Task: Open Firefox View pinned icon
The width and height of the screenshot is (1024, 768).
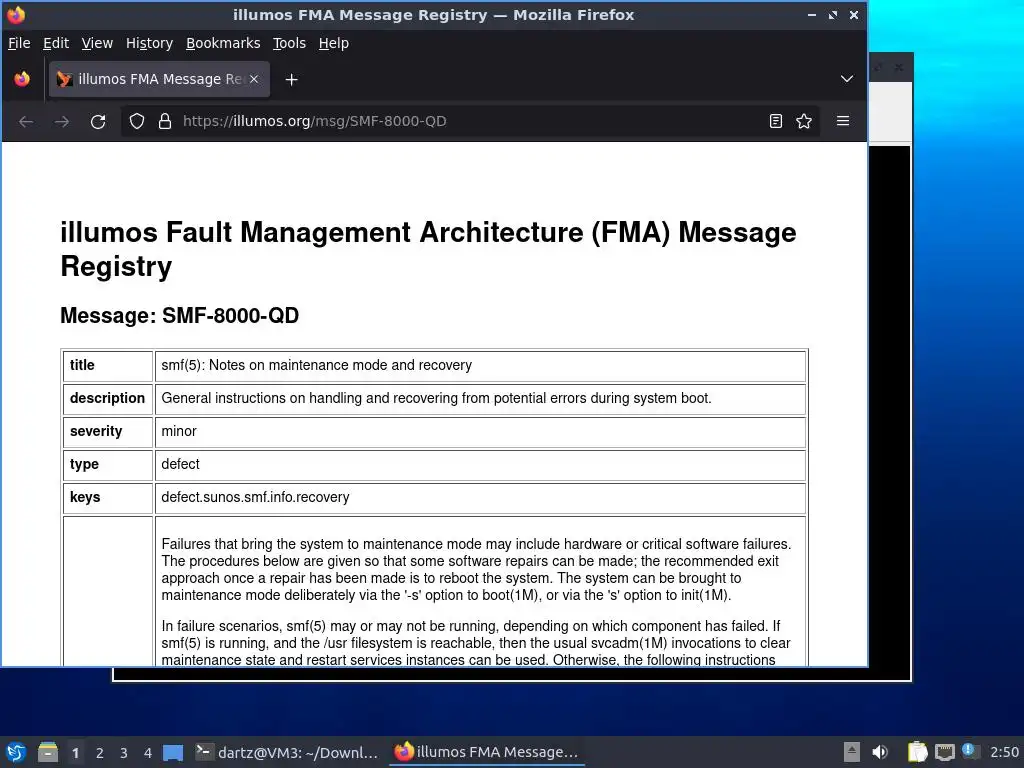Action: coord(22,79)
